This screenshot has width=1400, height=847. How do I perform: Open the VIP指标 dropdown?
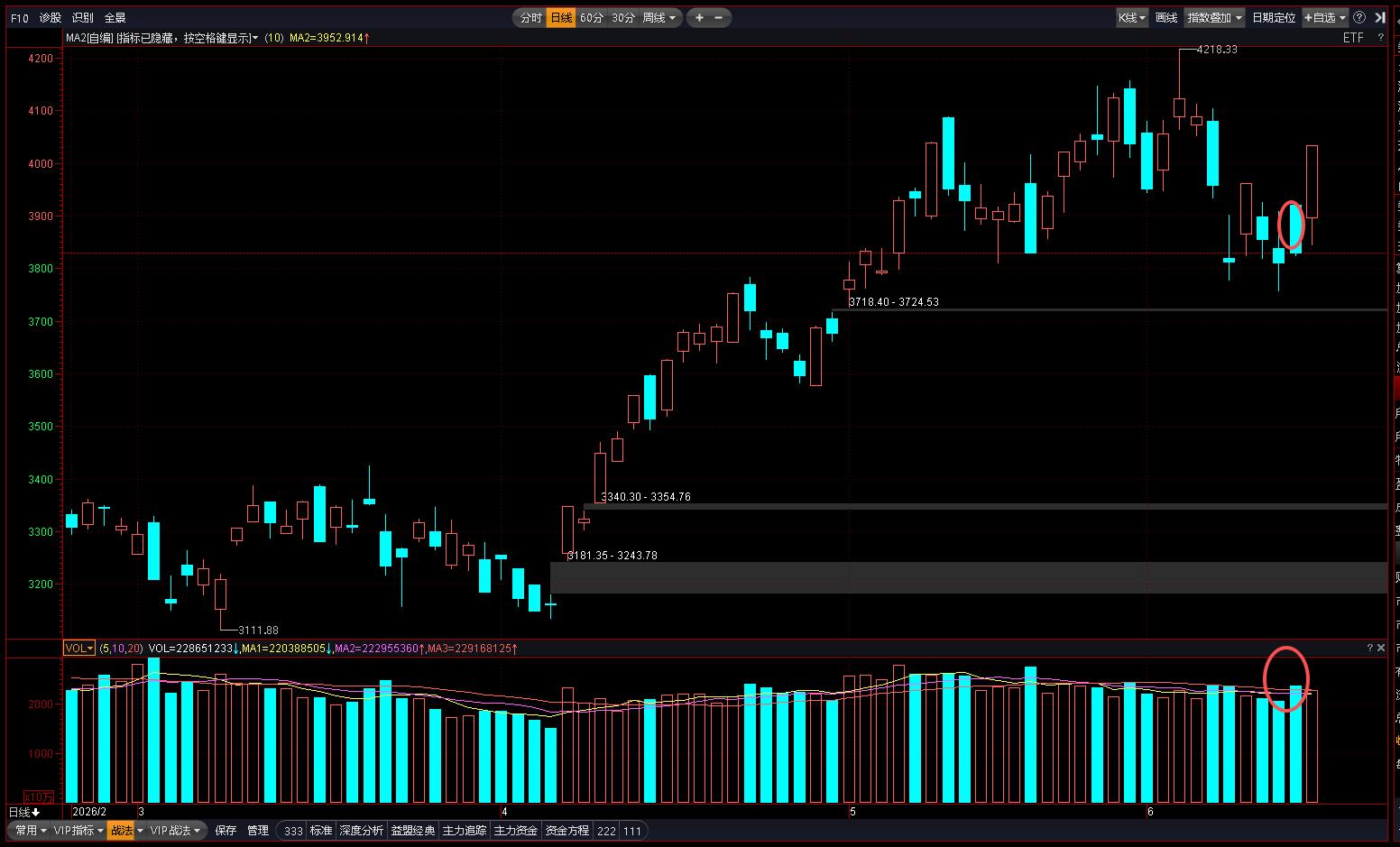pos(78,830)
